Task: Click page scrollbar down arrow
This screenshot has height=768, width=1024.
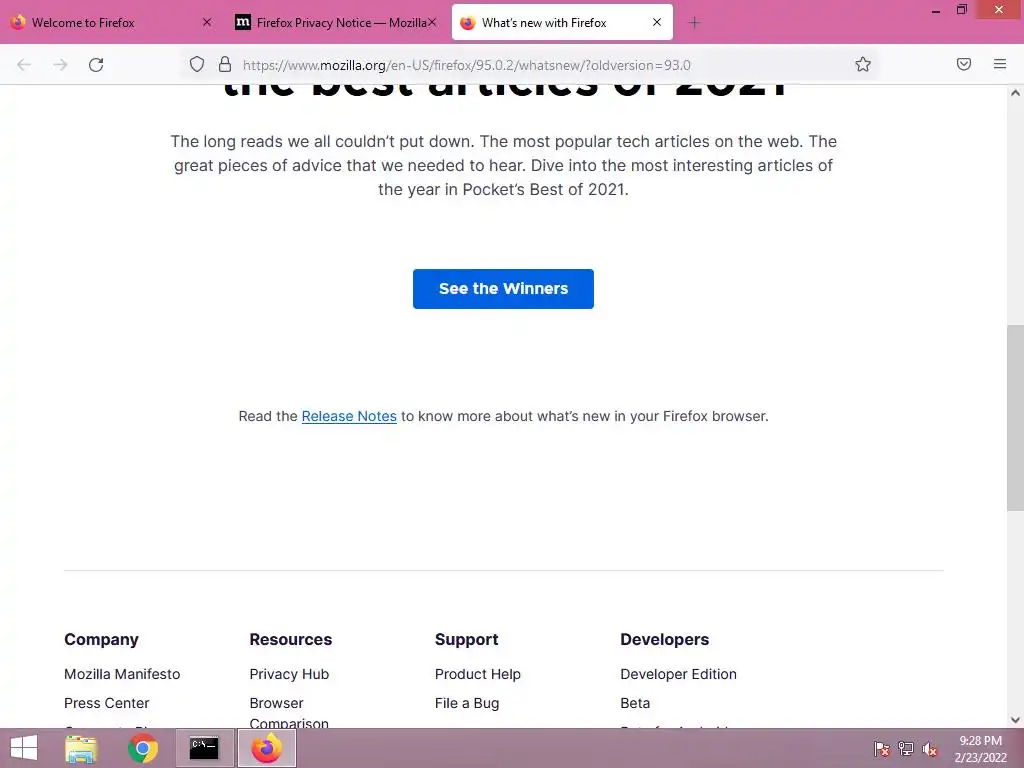Action: tap(1015, 720)
